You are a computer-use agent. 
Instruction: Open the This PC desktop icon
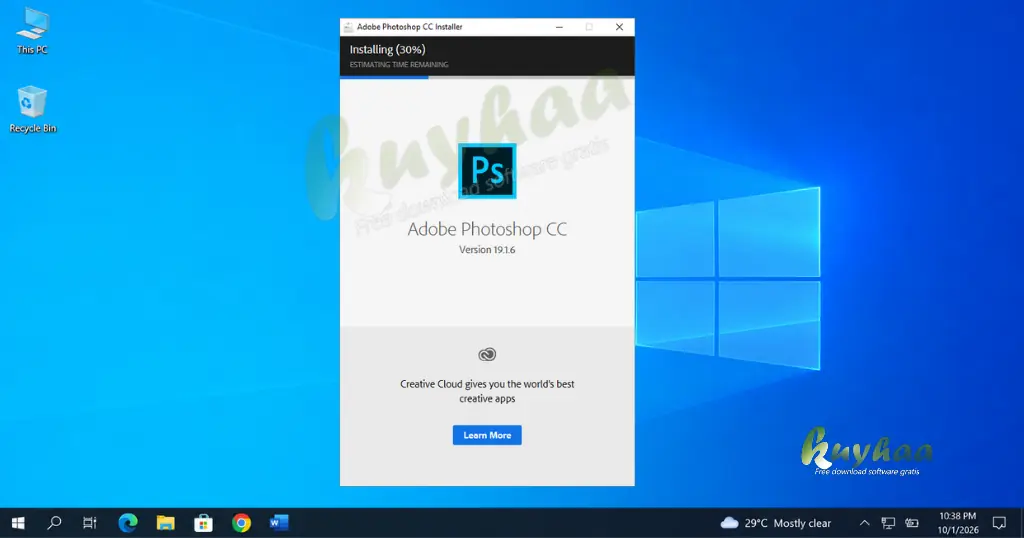32,31
